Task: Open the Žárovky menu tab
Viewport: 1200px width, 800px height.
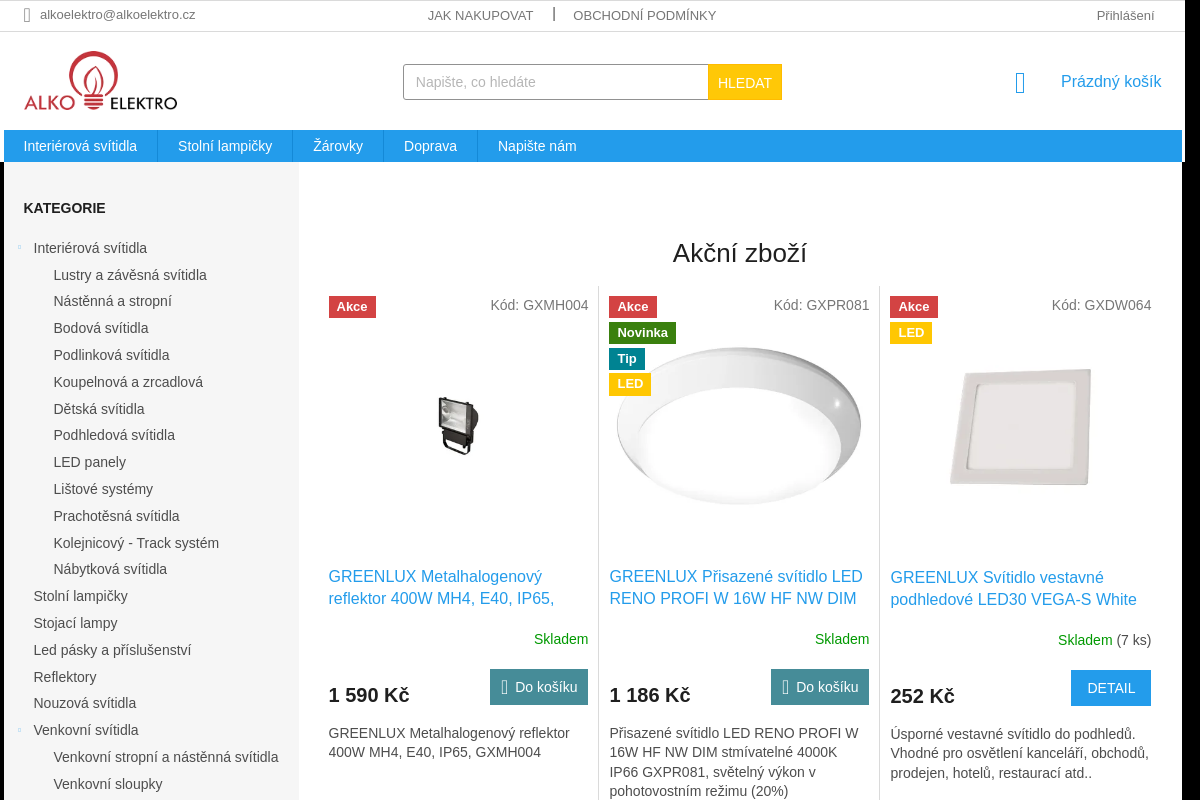Action: tap(338, 146)
